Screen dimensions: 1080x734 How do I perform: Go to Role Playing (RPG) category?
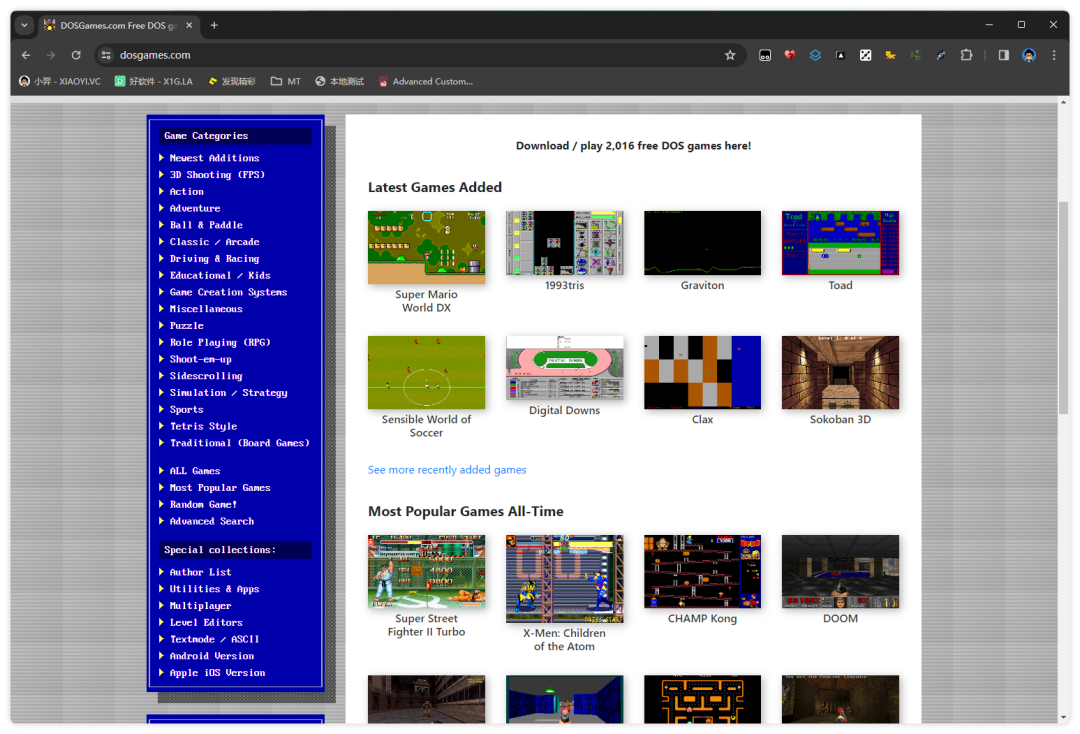tap(220, 342)
